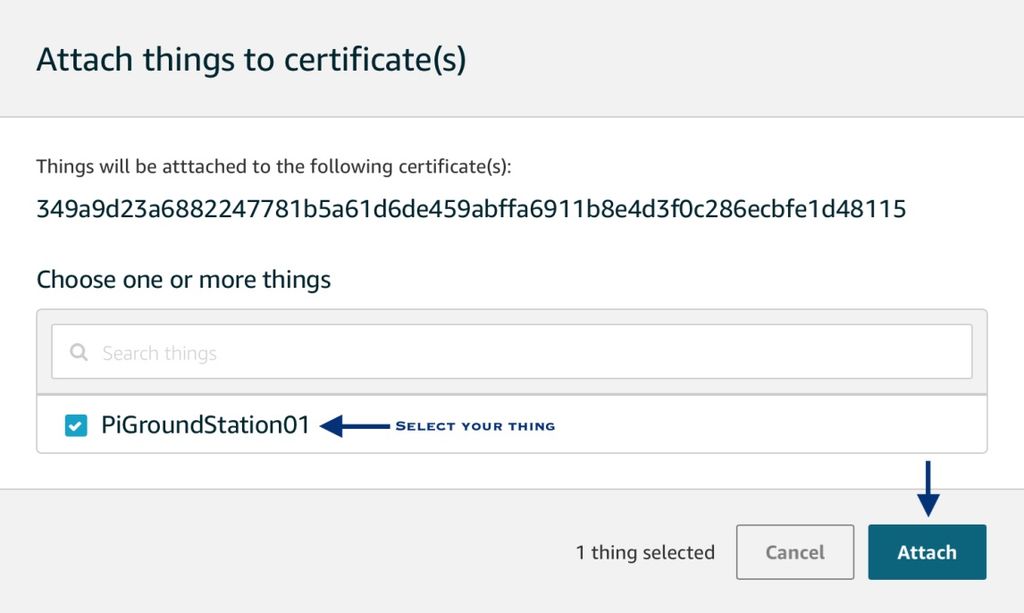
Task: Click the '1 thing selected' status text
Action: coord(645,552)
